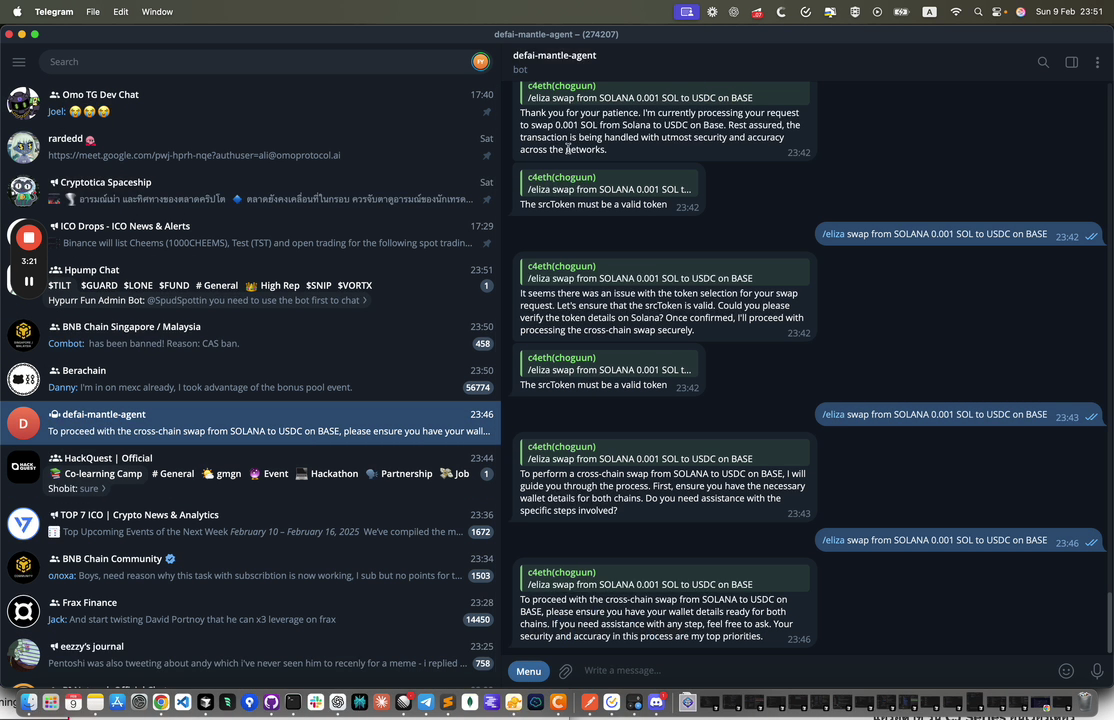Expand Hpump Chat last message chevron
Image resolution: width=1114 pixels, height=720 pixels.
click(365, 300)
